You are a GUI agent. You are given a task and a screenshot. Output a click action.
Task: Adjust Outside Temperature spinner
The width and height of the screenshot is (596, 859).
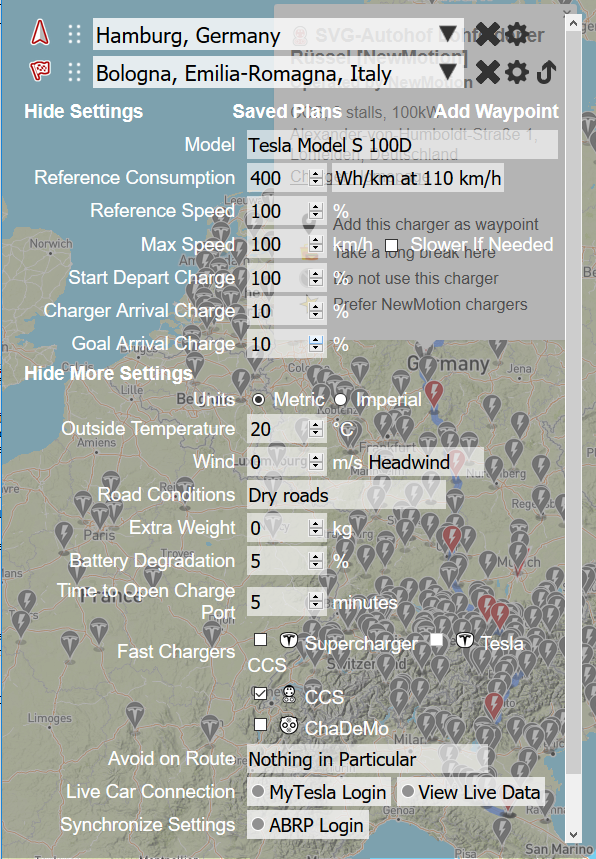[316, 429]
